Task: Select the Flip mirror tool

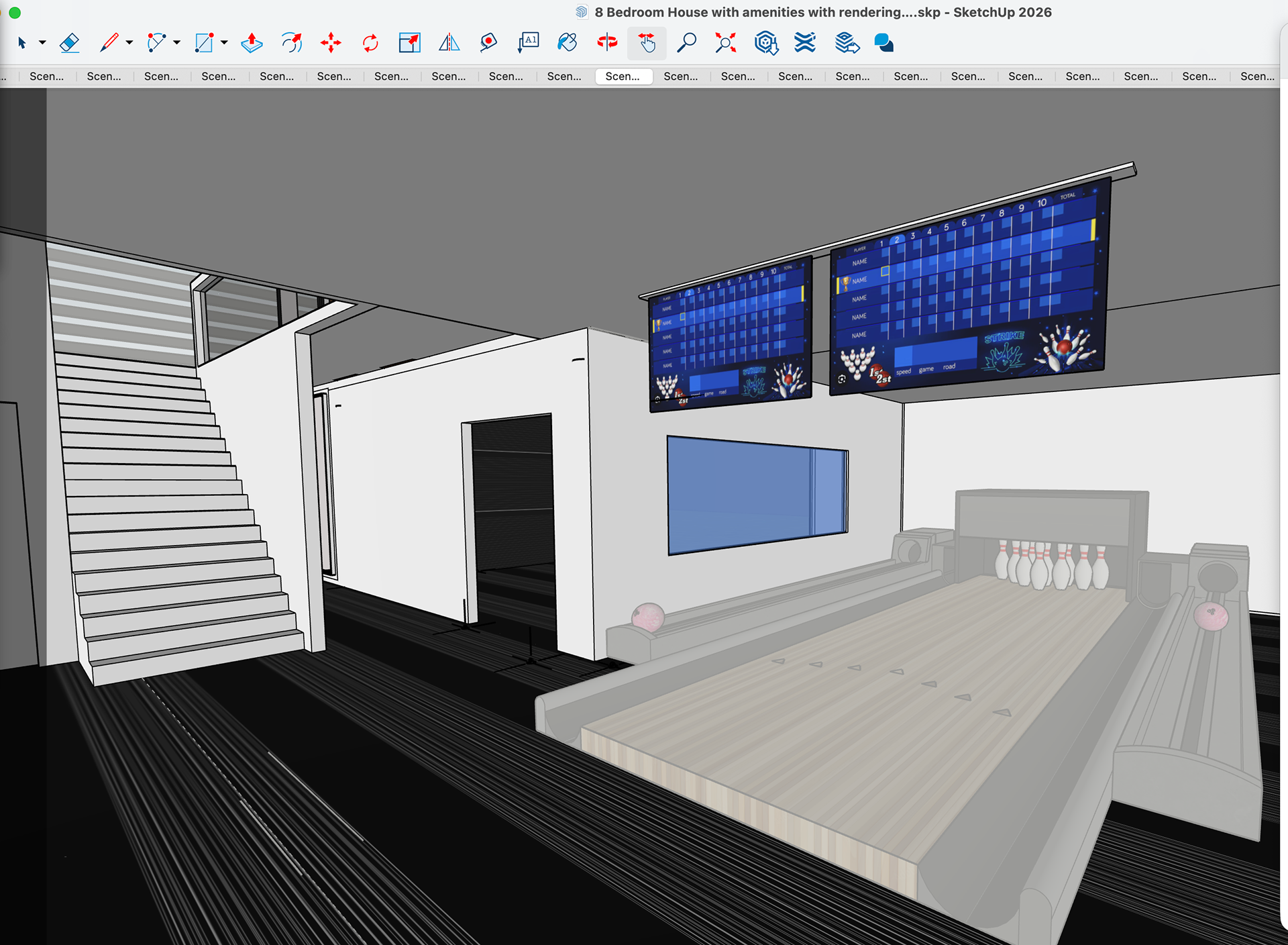Action: [449, 43]
